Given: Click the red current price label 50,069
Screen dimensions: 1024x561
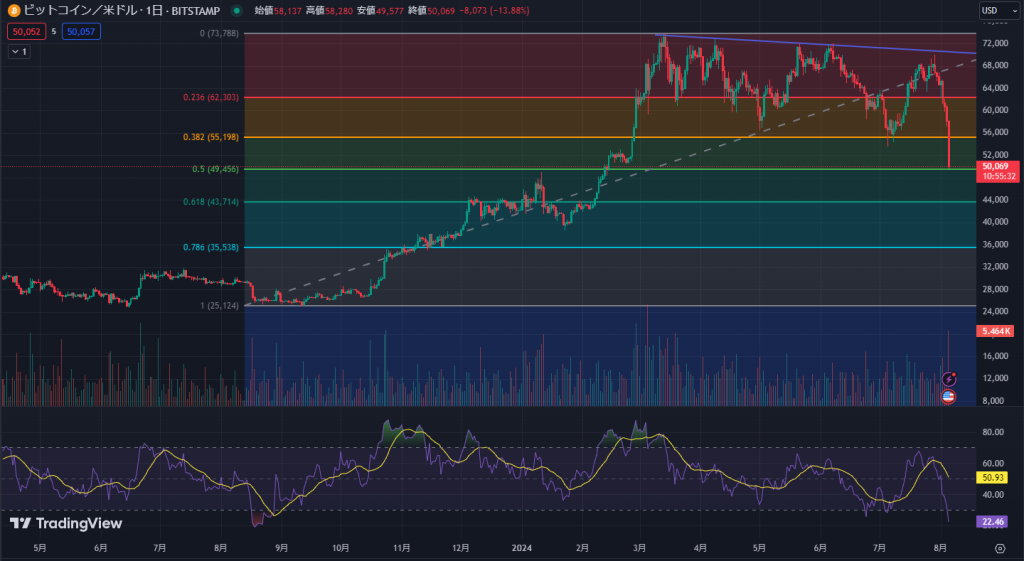Looking at the screenshot, I should tap(998, 166).
